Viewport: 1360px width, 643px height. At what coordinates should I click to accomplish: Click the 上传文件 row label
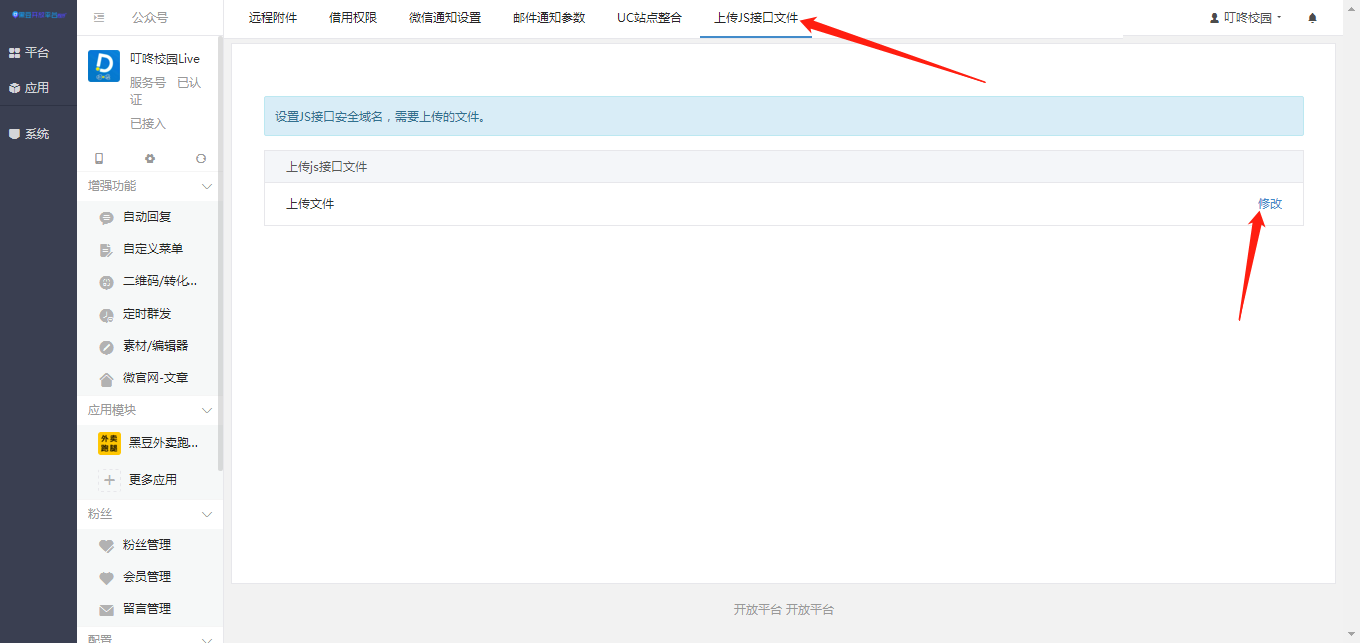click(310, 203)
